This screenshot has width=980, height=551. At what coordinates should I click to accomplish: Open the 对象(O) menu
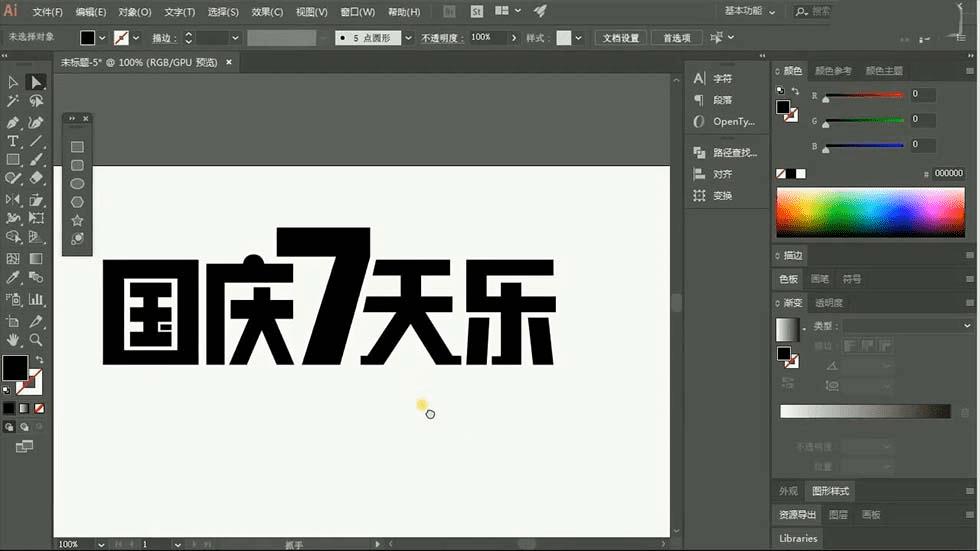click(x=135, y=12)
